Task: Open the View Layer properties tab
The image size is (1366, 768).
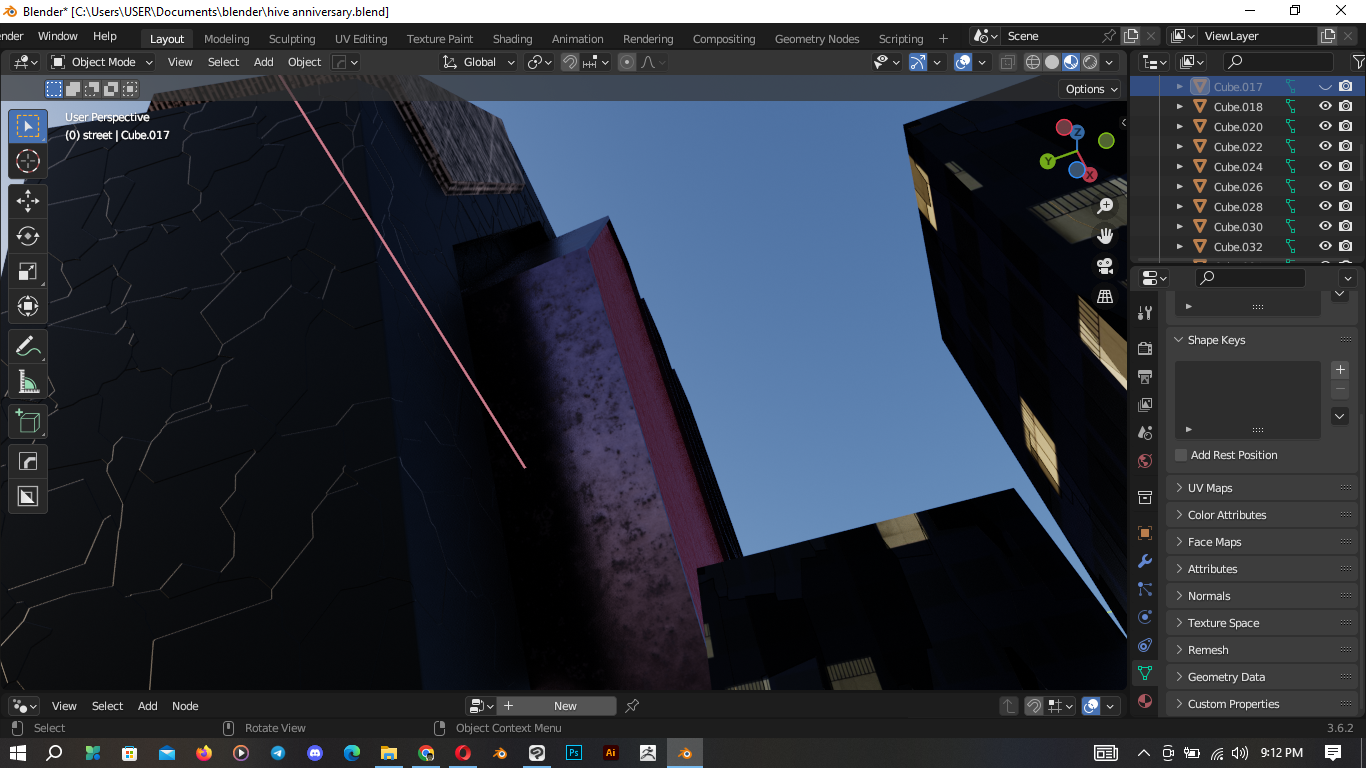Action: pyautogui.click(x=1145, y=405)
